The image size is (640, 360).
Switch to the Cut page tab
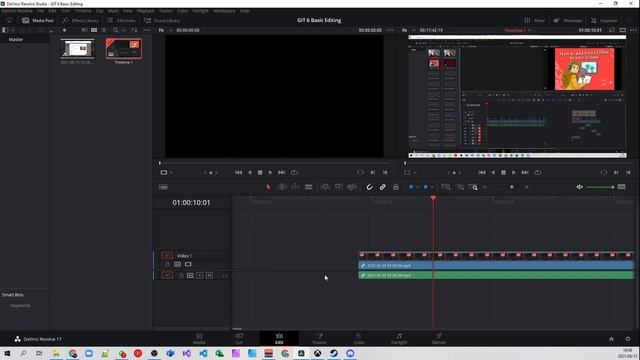(239, 339)
